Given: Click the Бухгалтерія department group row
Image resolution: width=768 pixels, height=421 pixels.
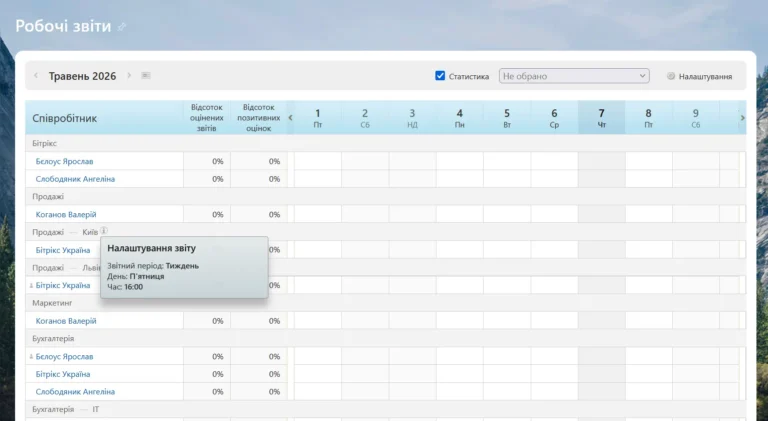Looking at the screenshot, I should (x=385, y=338).
